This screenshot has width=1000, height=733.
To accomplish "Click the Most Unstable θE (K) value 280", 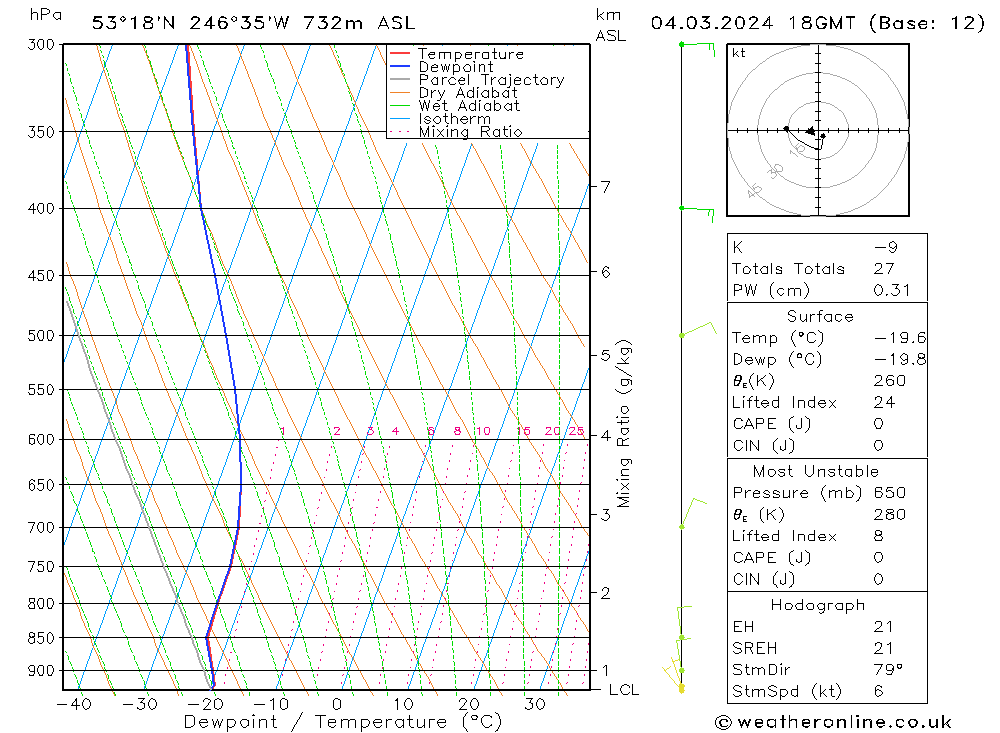I will tap(890, 515).
